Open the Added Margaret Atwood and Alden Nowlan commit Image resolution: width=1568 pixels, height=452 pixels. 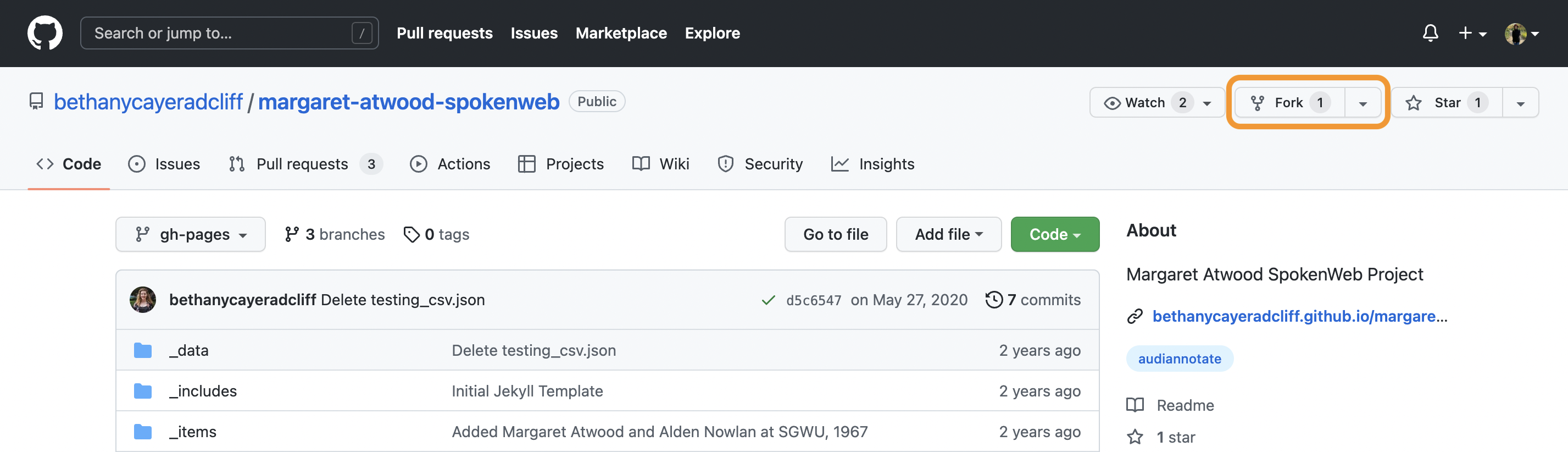[659, 432]
